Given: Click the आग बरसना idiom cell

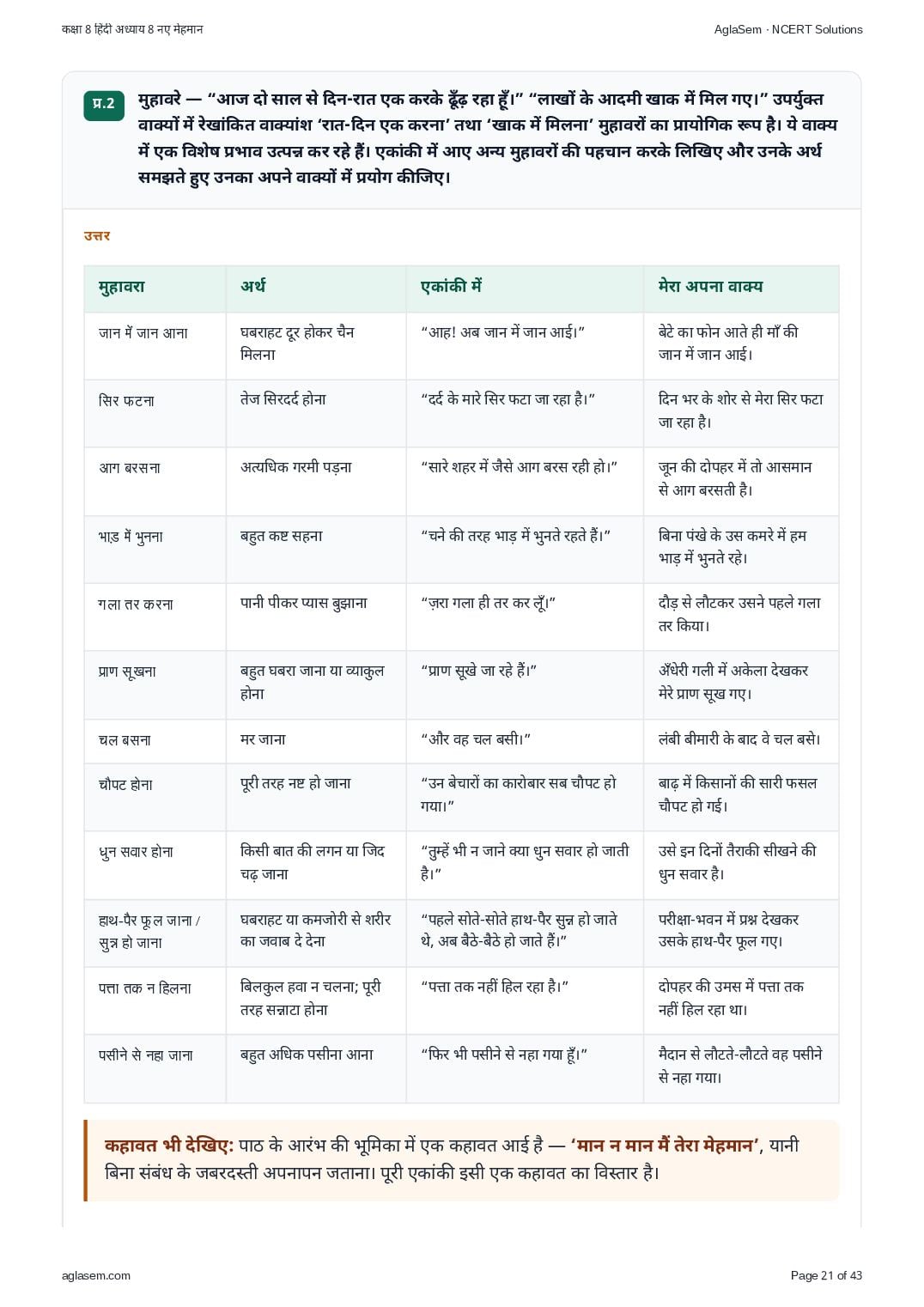Looking at the screenshot, I should (x=155, y=481).
